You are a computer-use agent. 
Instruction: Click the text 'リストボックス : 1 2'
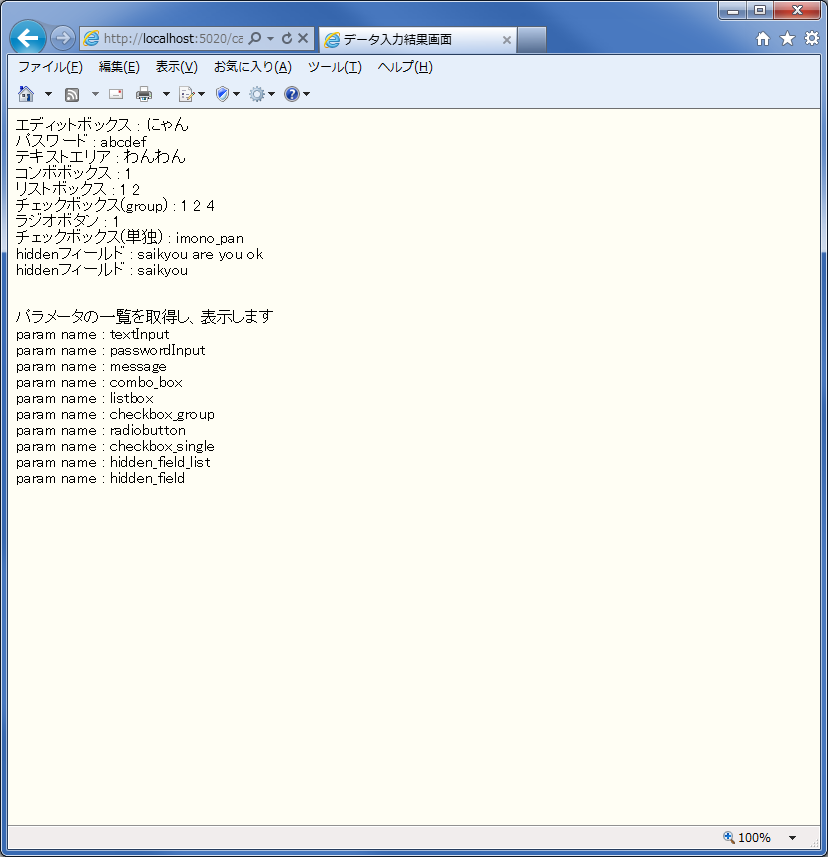pos(78,189)
